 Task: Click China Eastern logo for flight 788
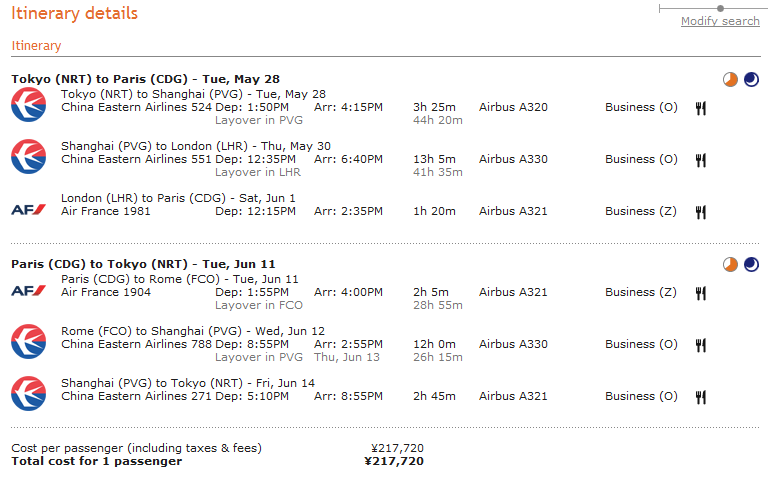[28, 341]
